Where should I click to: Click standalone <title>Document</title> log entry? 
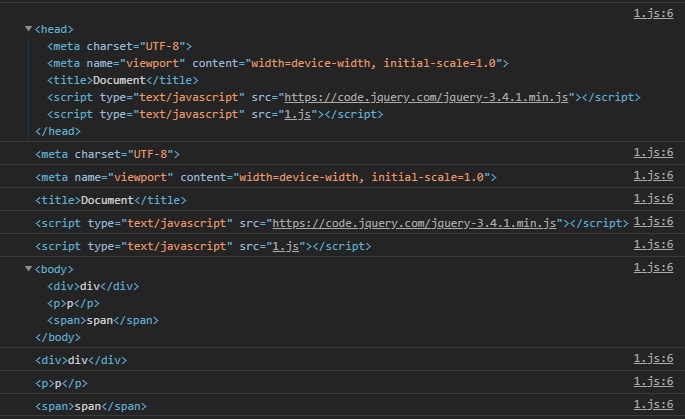pyautogui.click(x=111, y=200)
